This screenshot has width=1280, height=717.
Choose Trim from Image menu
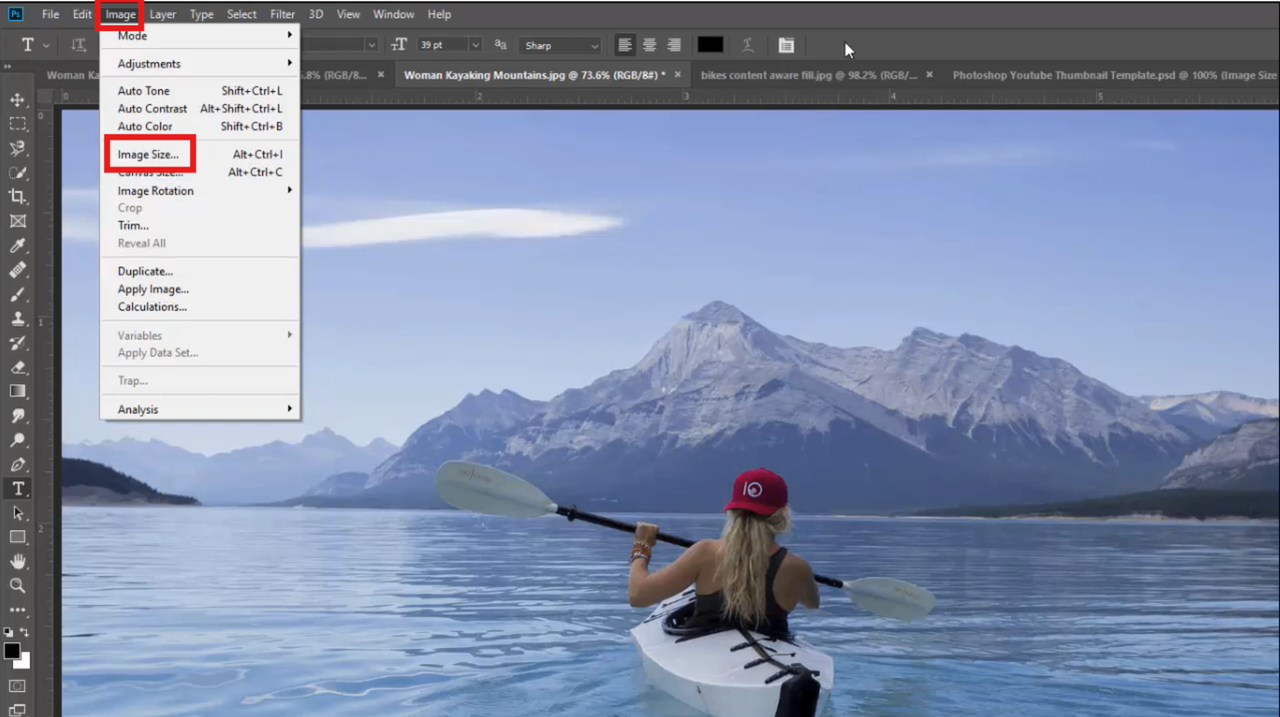[200, 225]
